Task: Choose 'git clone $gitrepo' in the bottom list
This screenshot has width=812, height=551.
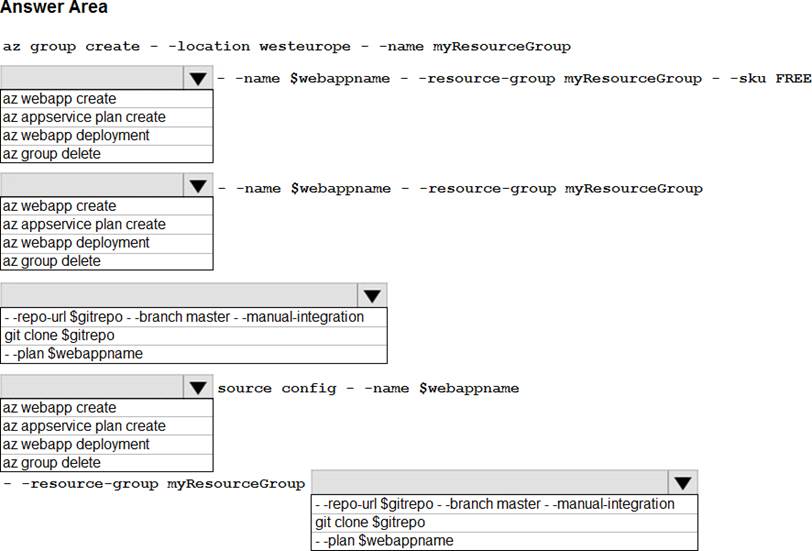Action: pos(370,522)
